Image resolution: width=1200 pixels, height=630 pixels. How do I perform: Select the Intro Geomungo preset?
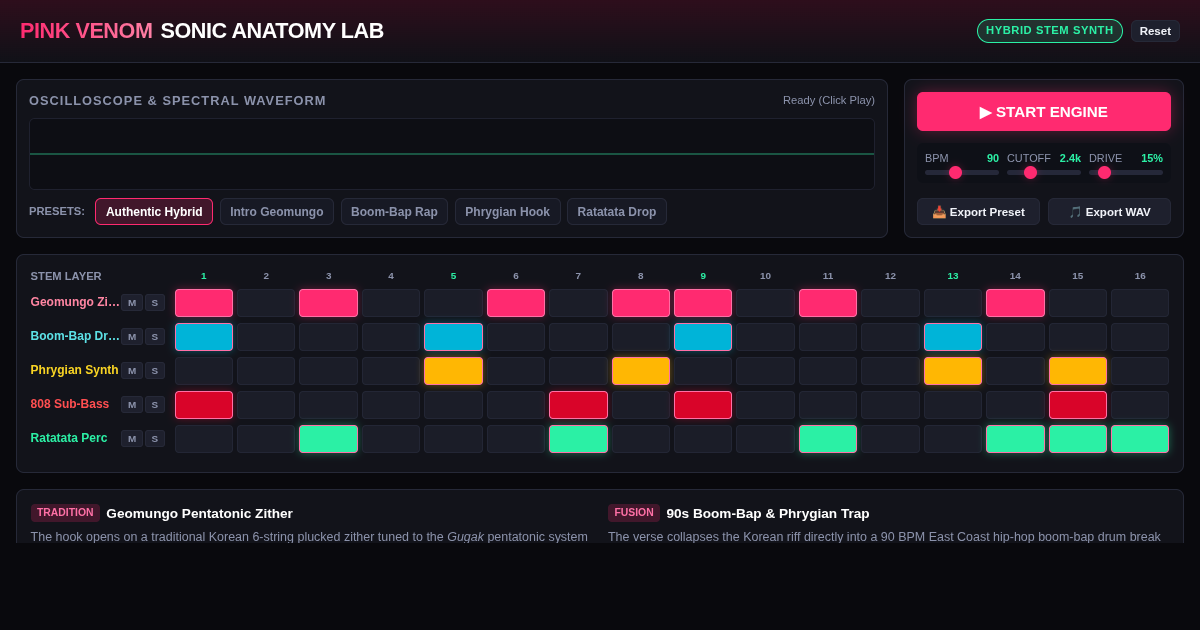coord(277,212)
